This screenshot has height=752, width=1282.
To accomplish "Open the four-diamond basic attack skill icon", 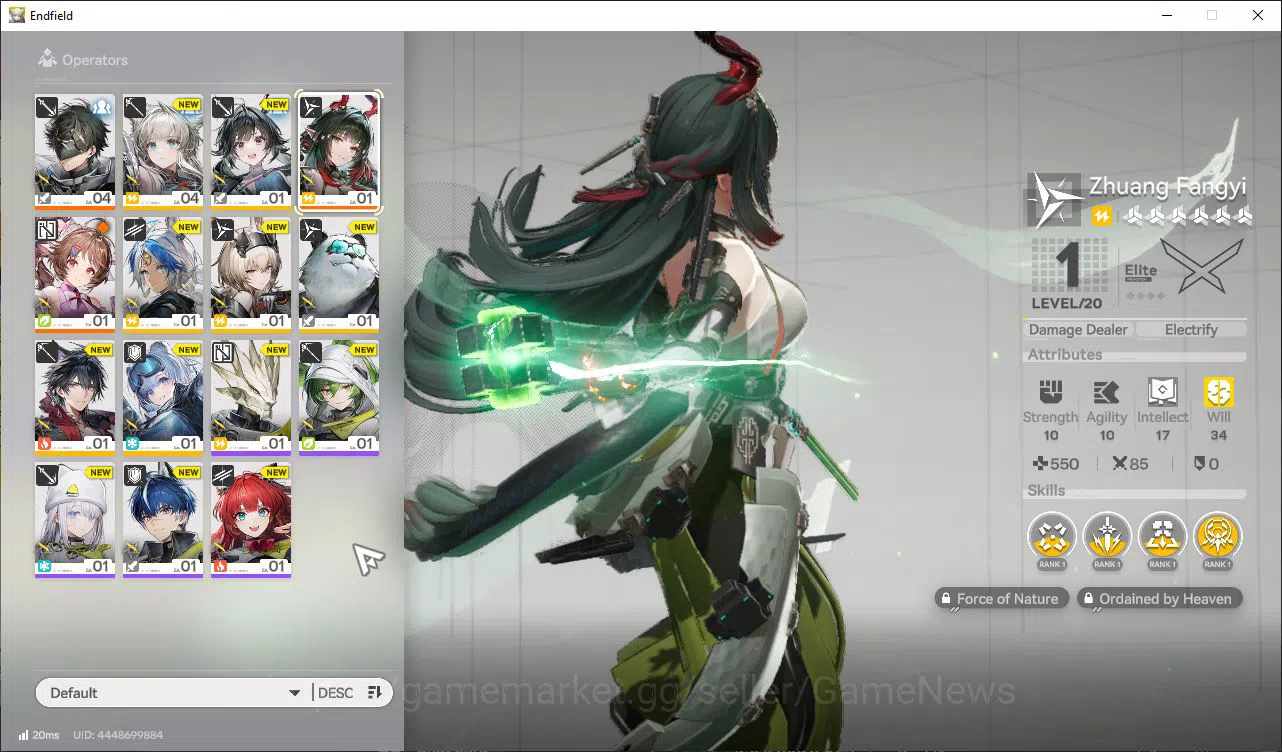I will point(1052,538).
